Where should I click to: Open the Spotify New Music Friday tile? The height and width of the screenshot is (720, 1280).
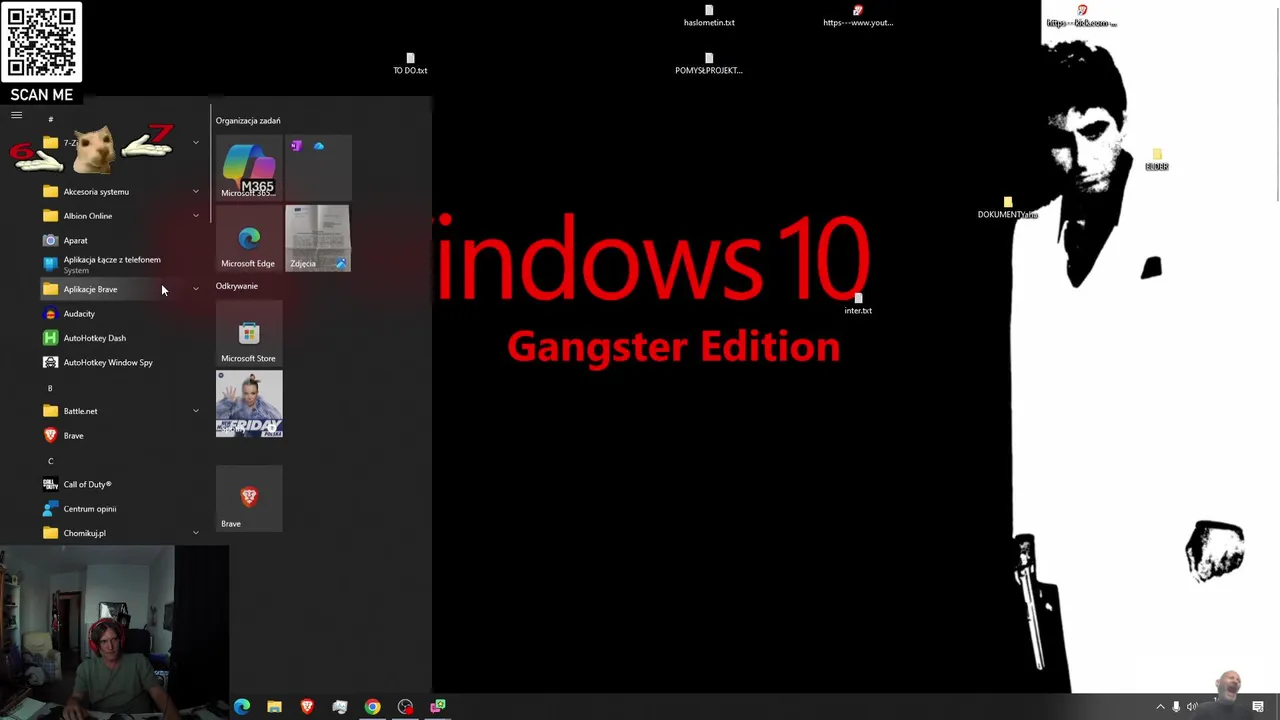pyautogui.click(x=249, y=404)
